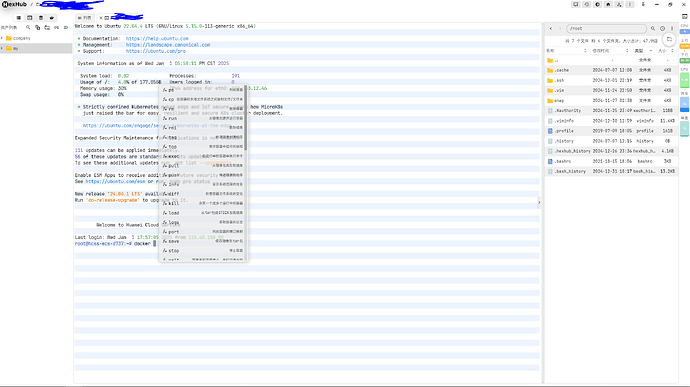
Task: Click the /root path input field
Action: (x=606, y=29)
